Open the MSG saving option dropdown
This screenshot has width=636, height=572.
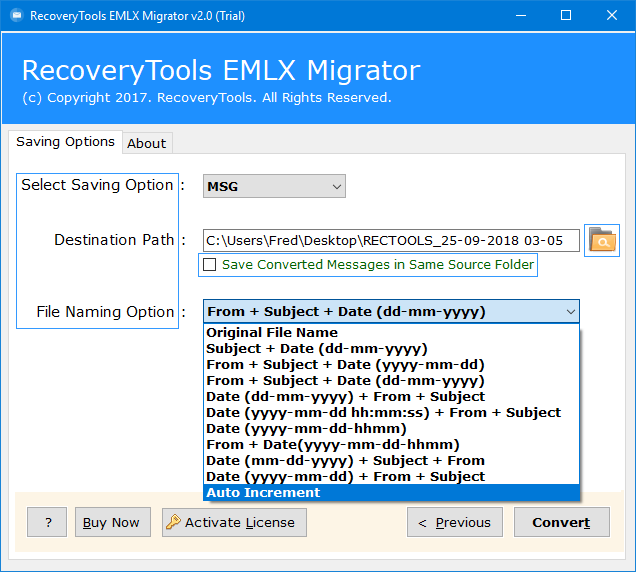pyautogui.click(x=274, y=186)
